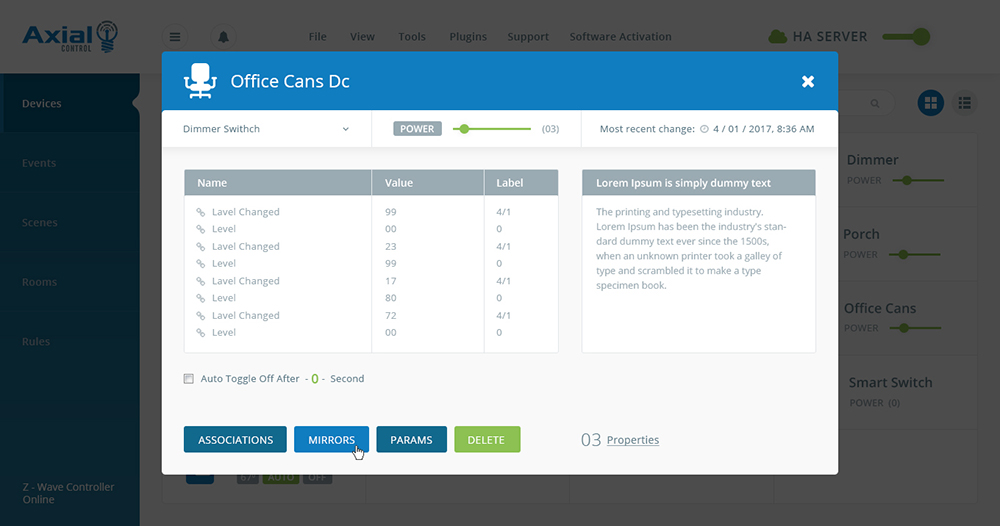Image resolution: width=1000 pixels, height=526 pixels.
Task: Open the Support menu
Action: pyautogui.click(x=528, y=37)
